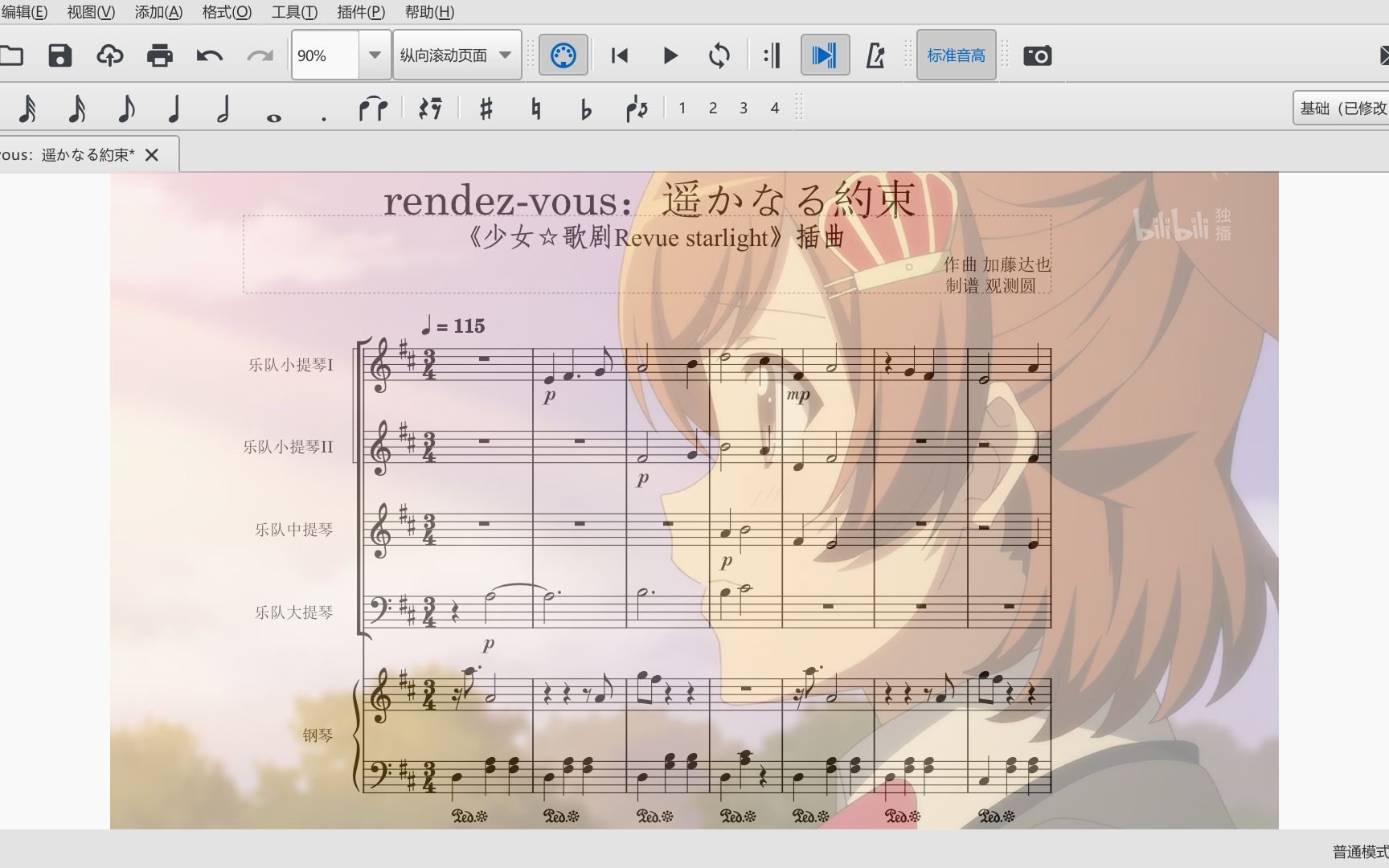The width and height of the screenshot is (1389, 868).
Task: Click the 乐队大提琴 instrument label
Action: coord(293,612)
